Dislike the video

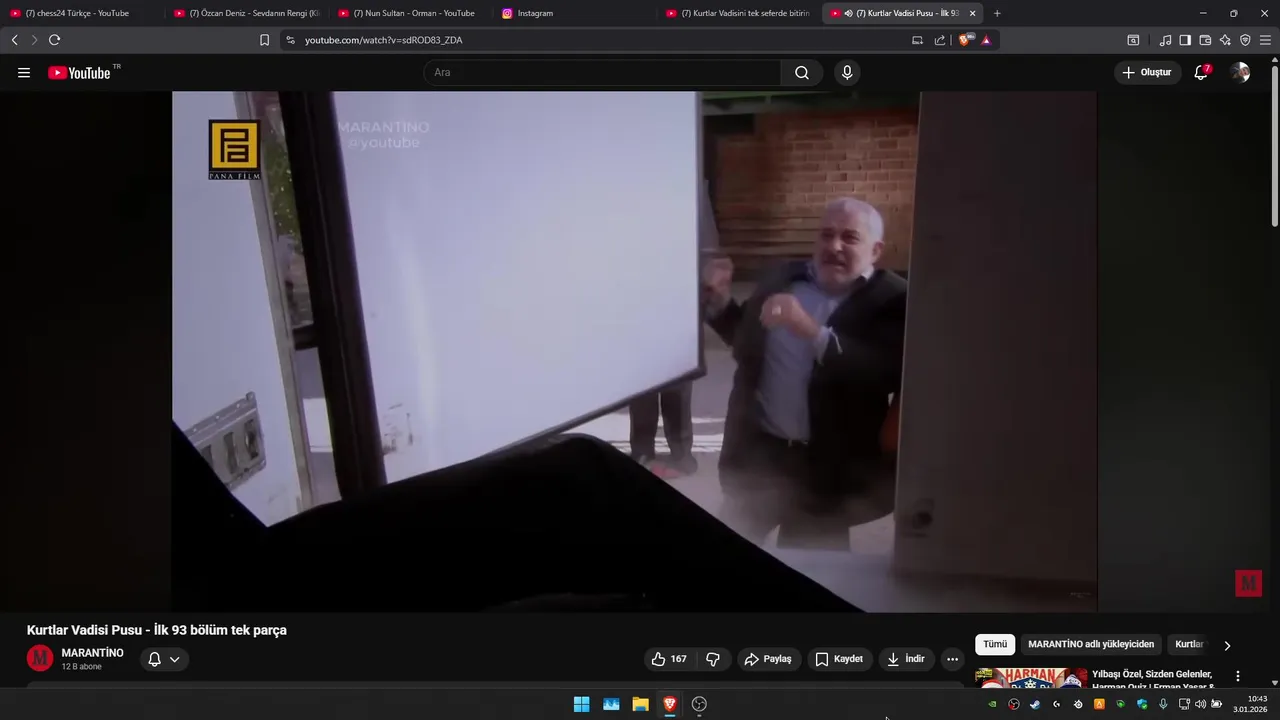[713, 659]
